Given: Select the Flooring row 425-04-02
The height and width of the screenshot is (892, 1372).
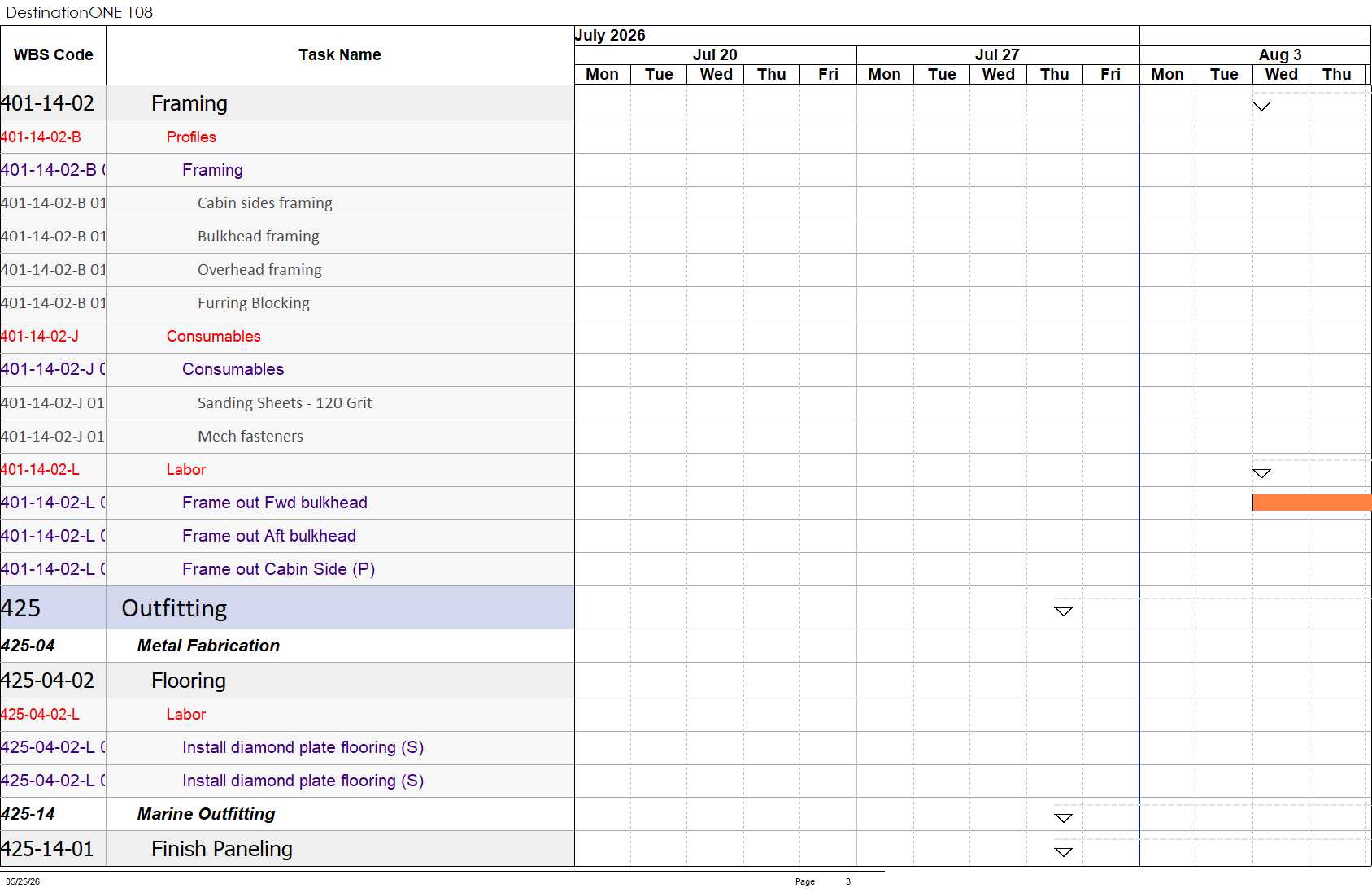Looking at the screenshot, I should click(287, 681).
